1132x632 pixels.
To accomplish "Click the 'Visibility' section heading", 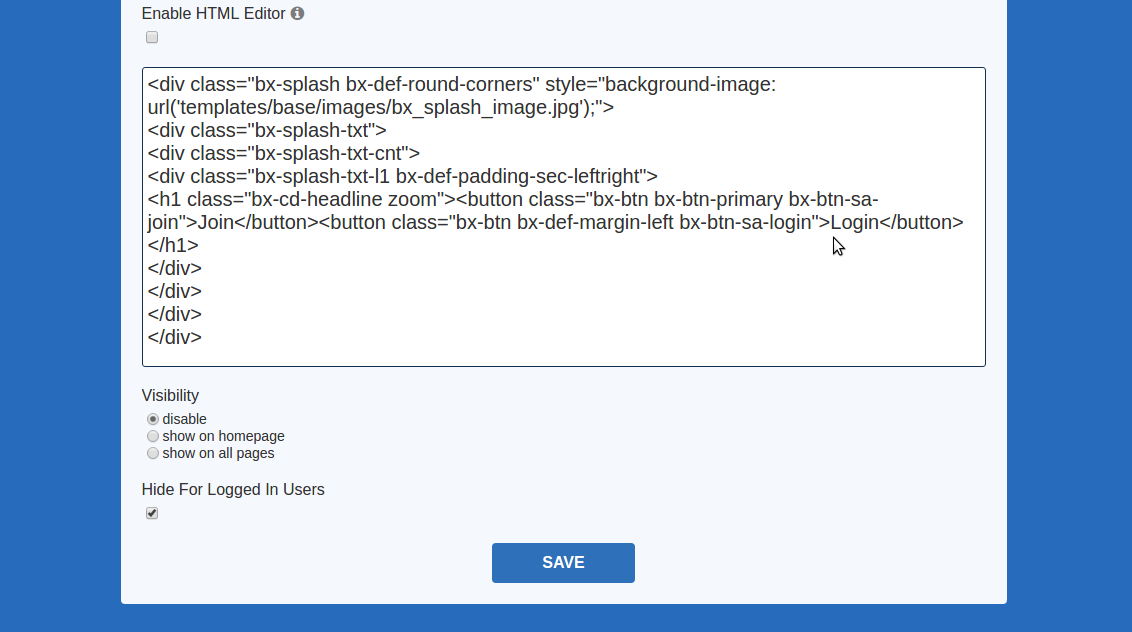I will [170, 395].
